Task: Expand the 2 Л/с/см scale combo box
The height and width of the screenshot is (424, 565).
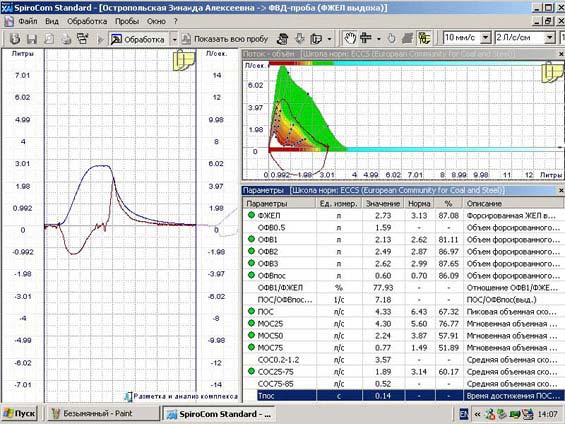Action: [550, 37]
